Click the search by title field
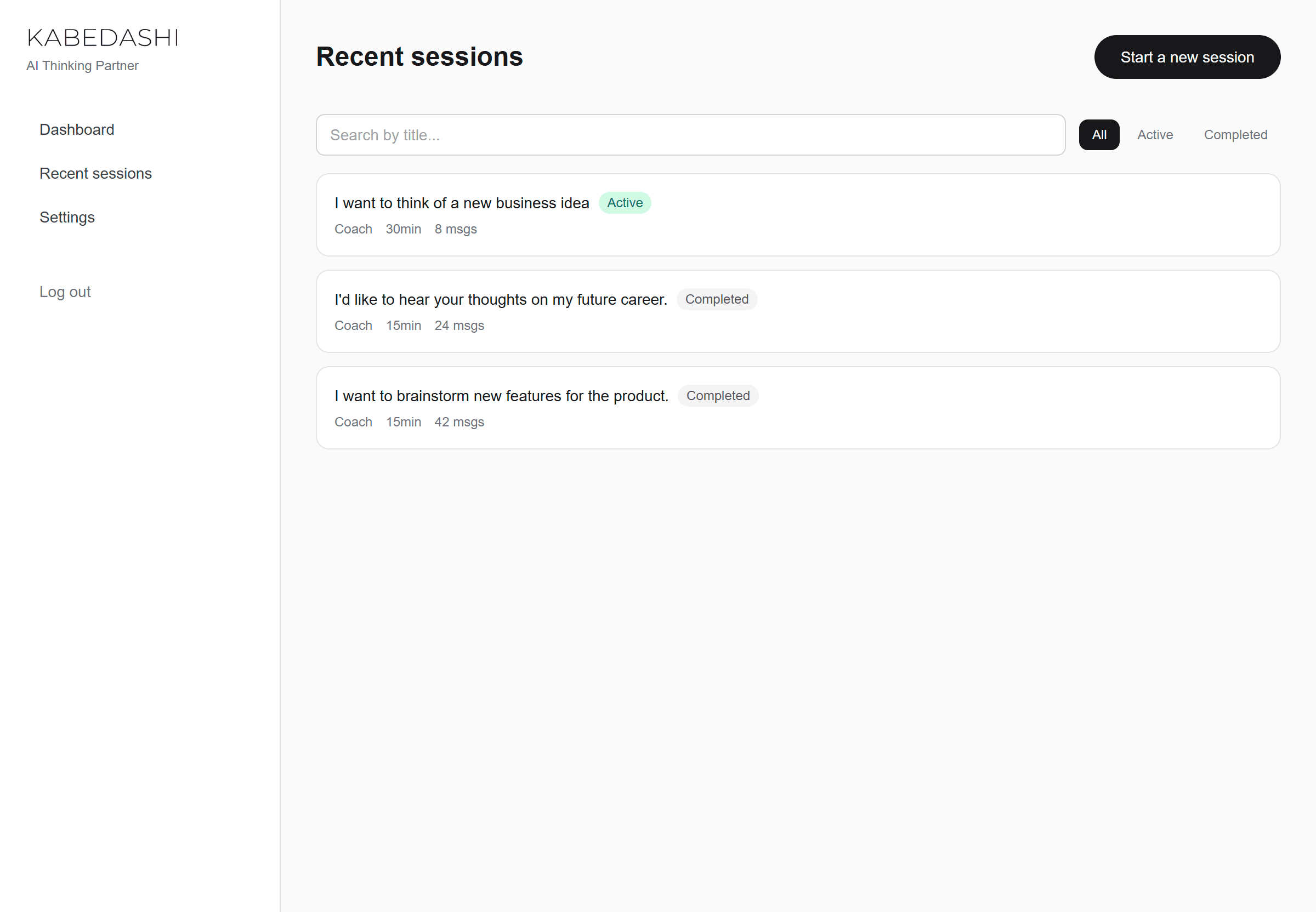1316x912 pixels. [690, 135]
